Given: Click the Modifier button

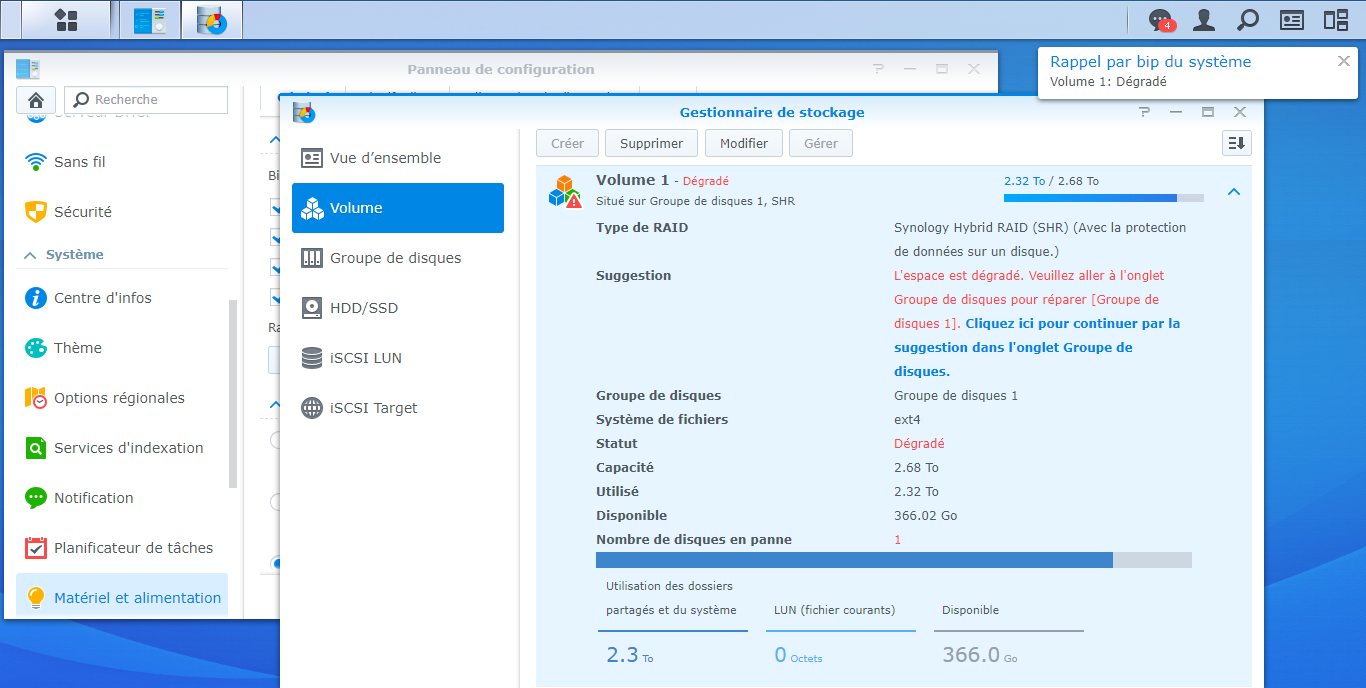Looking at the screenshot, I should pos(744,143).
